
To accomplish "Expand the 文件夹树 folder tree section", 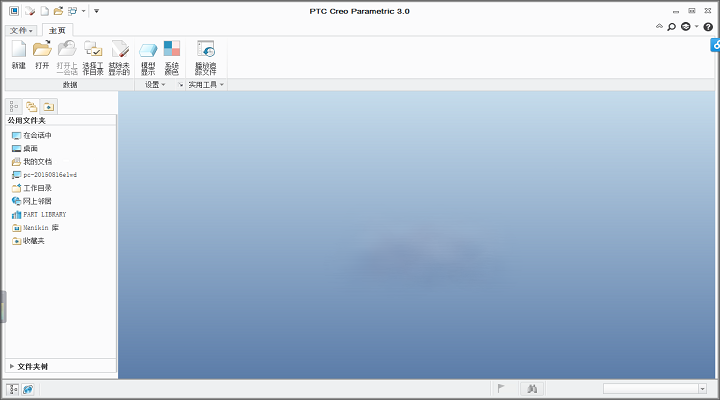I will pos(12,366).
